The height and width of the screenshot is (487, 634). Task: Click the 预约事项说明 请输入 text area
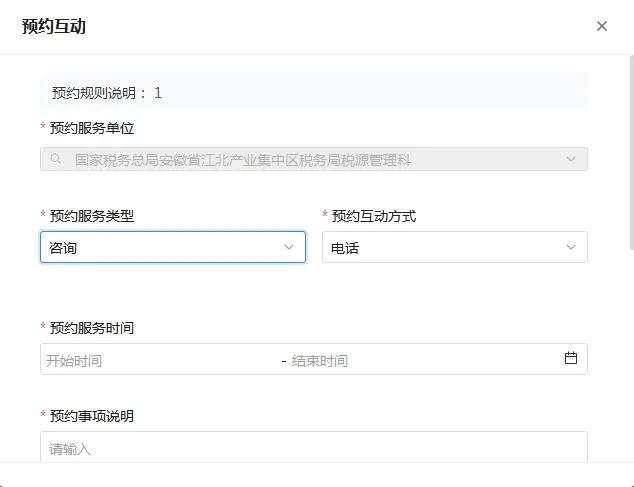314,447
